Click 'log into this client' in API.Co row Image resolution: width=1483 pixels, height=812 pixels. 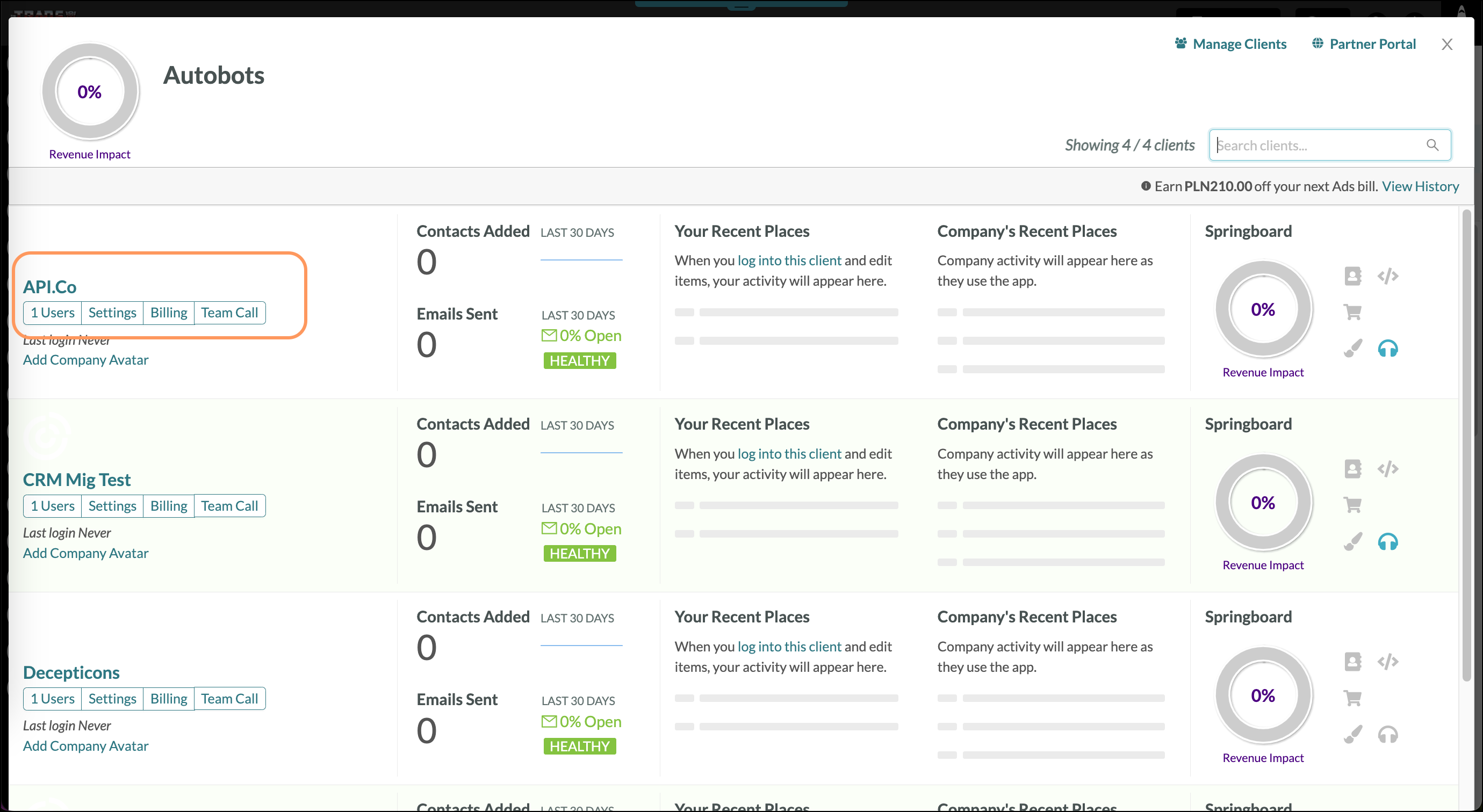(789, 260)
